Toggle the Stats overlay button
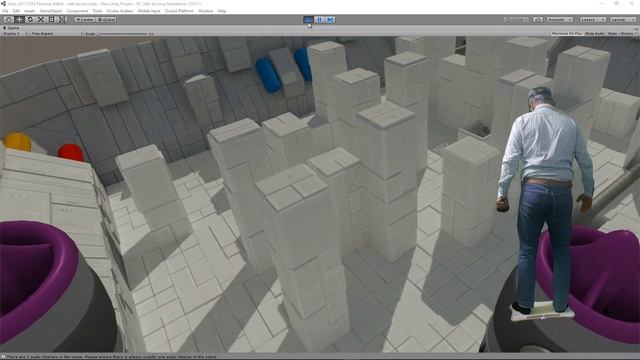This screenshot has height=360, width=640. click(x=612, y=33)
